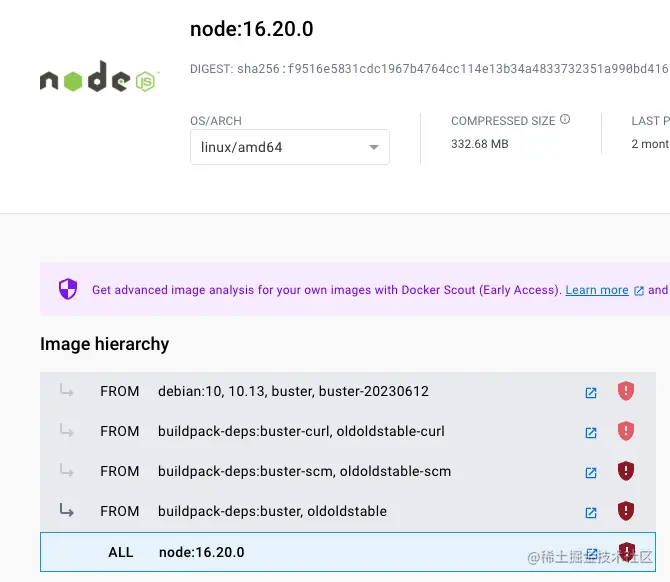Click vulnerability shield for debian:10 row
This screenshot has width=670, height=582.
coord(626,391)
